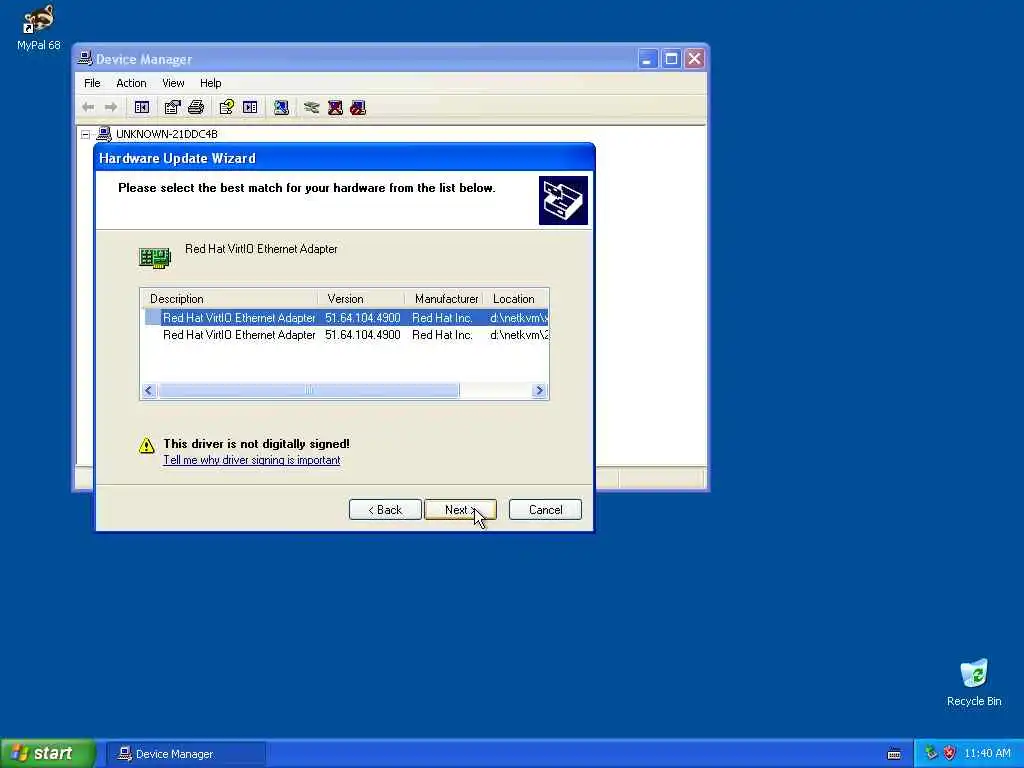Click the Disable device toolbar icon

pos(358,108)
